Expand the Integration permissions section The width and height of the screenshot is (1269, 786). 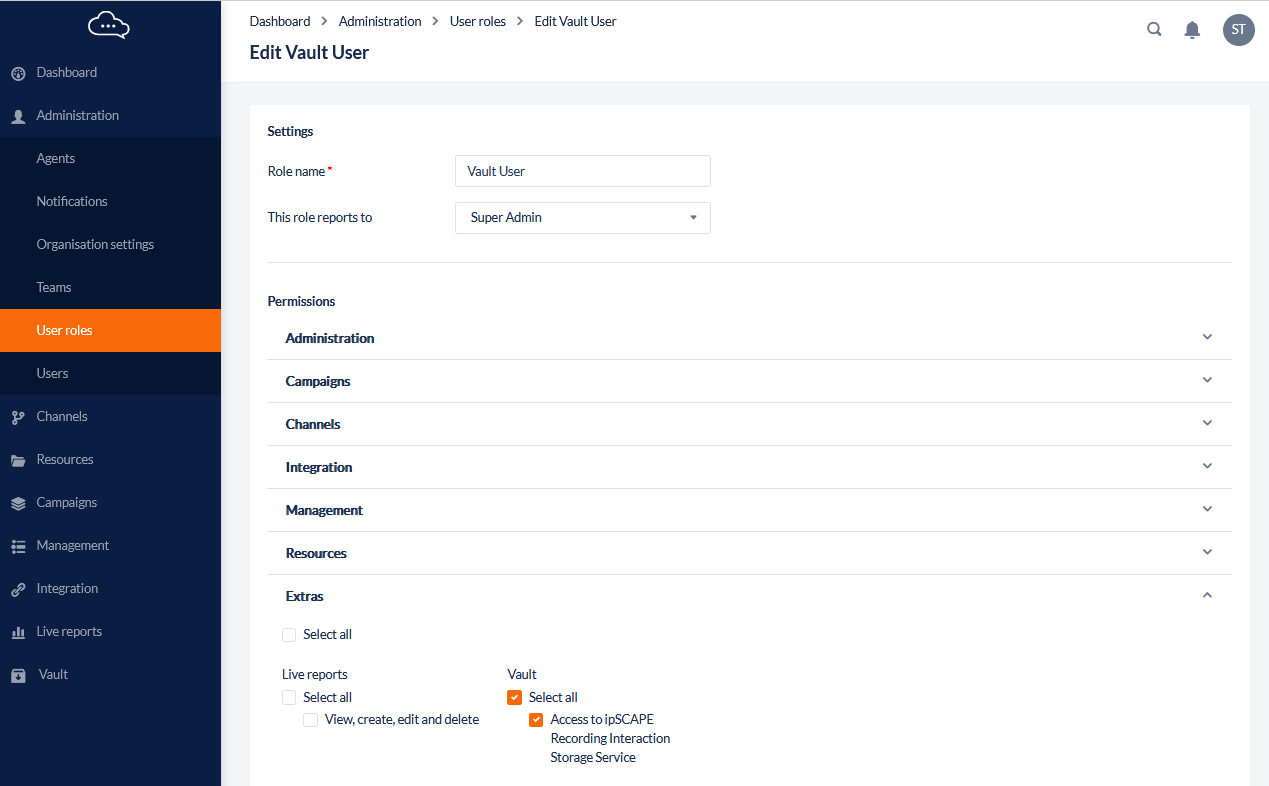pyautogui.click(x=1207, y=466)
